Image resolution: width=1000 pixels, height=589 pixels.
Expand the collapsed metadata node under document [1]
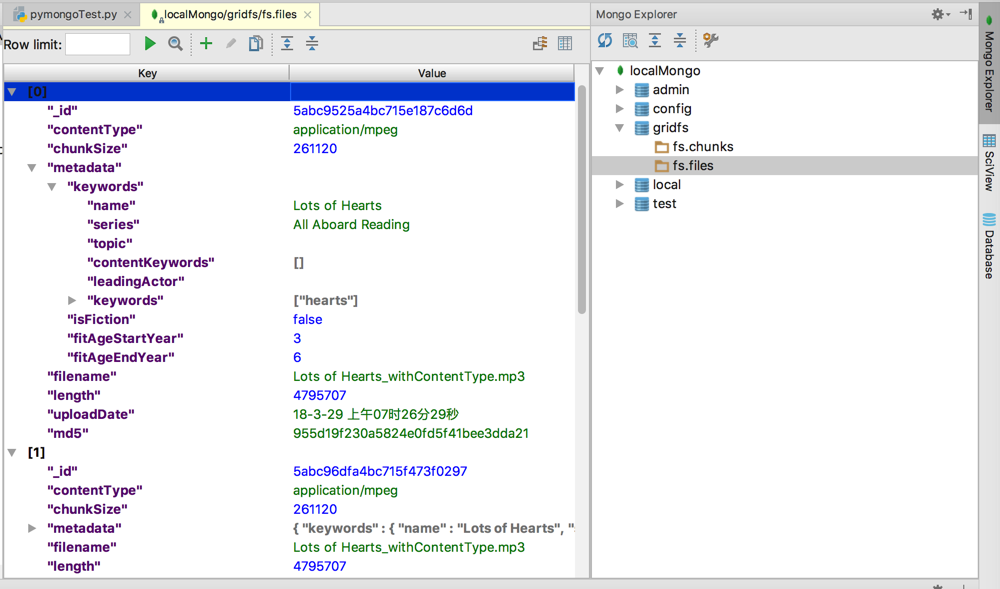click(x=32, y=528)
